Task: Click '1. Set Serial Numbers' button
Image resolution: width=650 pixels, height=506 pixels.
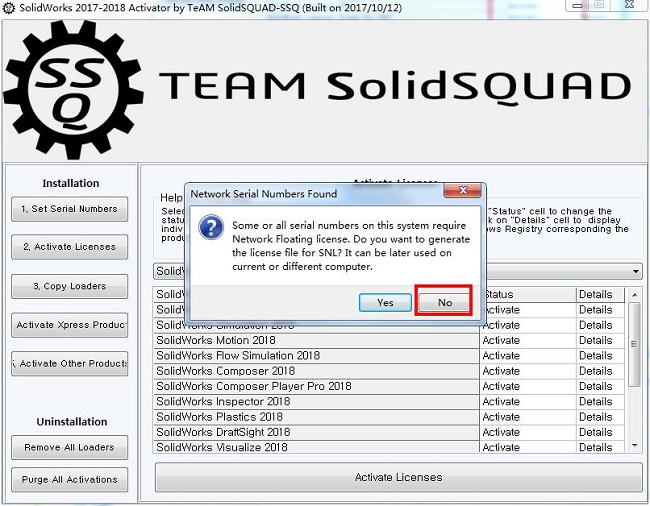Action: pyautogui.click(x=70, y=209)
